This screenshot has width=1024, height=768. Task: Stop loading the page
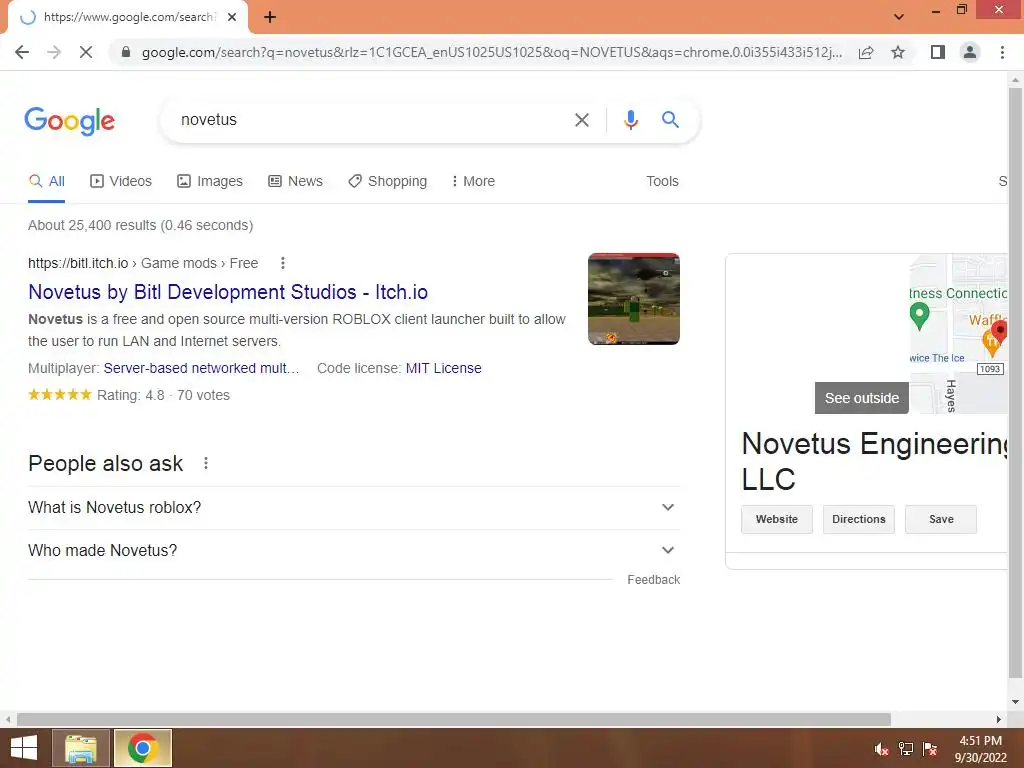[x=86, y=52]
